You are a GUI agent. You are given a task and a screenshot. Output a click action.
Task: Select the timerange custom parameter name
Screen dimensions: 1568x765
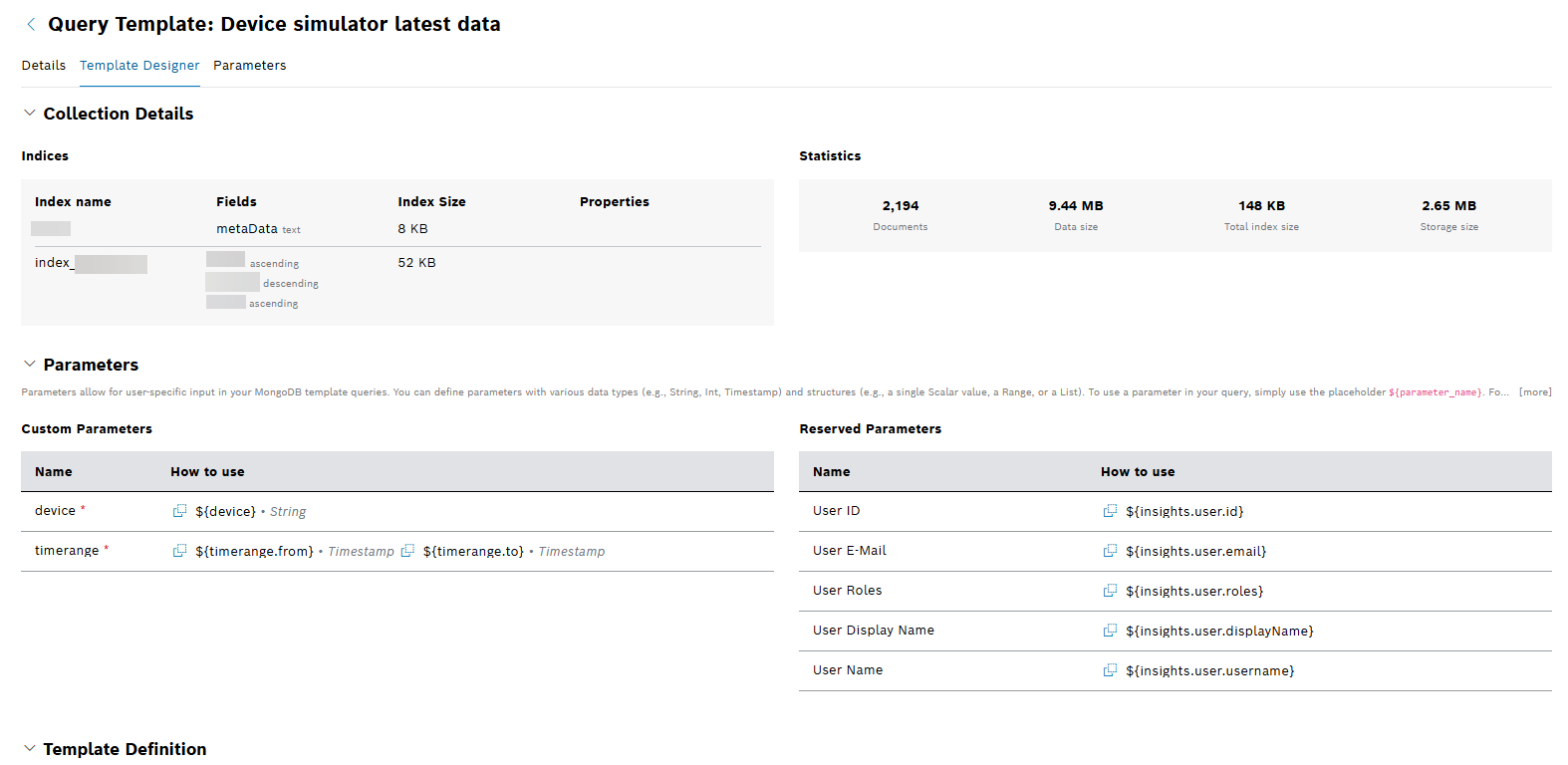pos(67,551)
